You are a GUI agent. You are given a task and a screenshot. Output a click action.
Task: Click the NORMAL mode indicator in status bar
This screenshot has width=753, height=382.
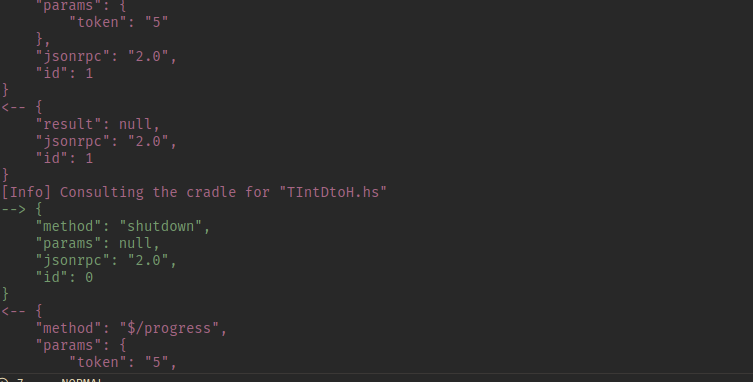click(x=82, y=380)
